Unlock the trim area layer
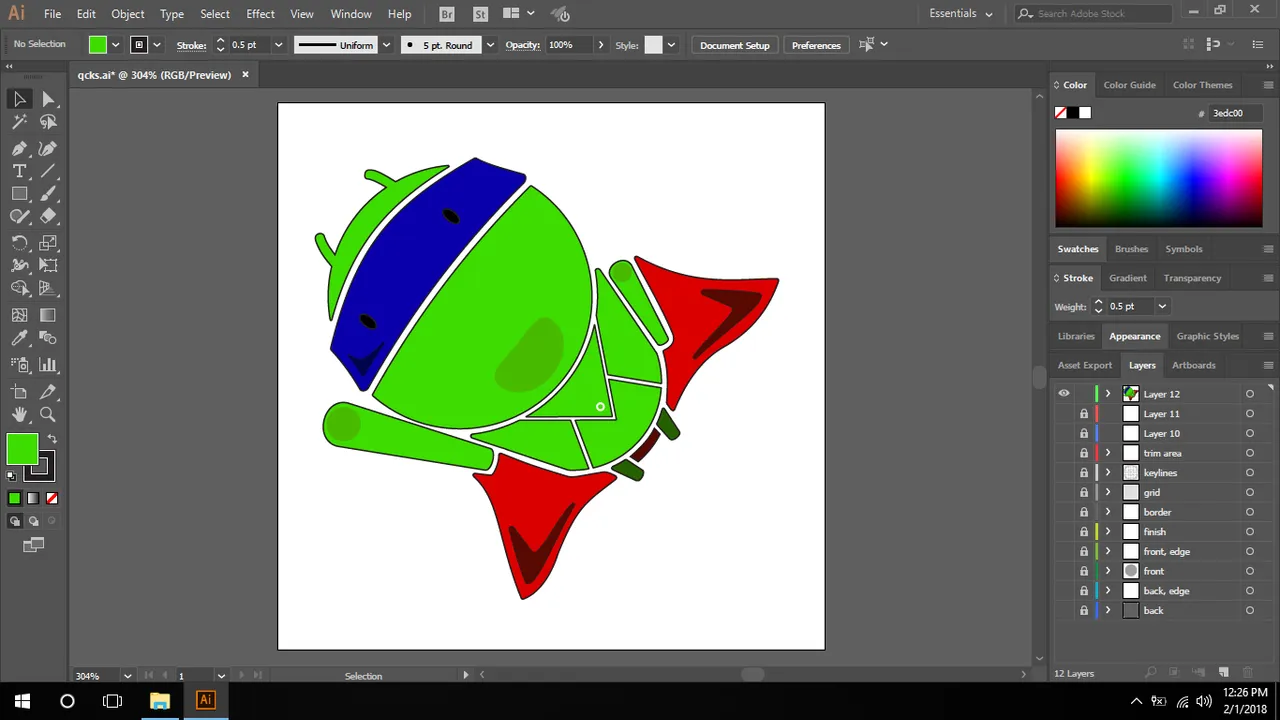Image resolution: width=1280 pixels, height=720 pixels. click(x=1084, y=453)
